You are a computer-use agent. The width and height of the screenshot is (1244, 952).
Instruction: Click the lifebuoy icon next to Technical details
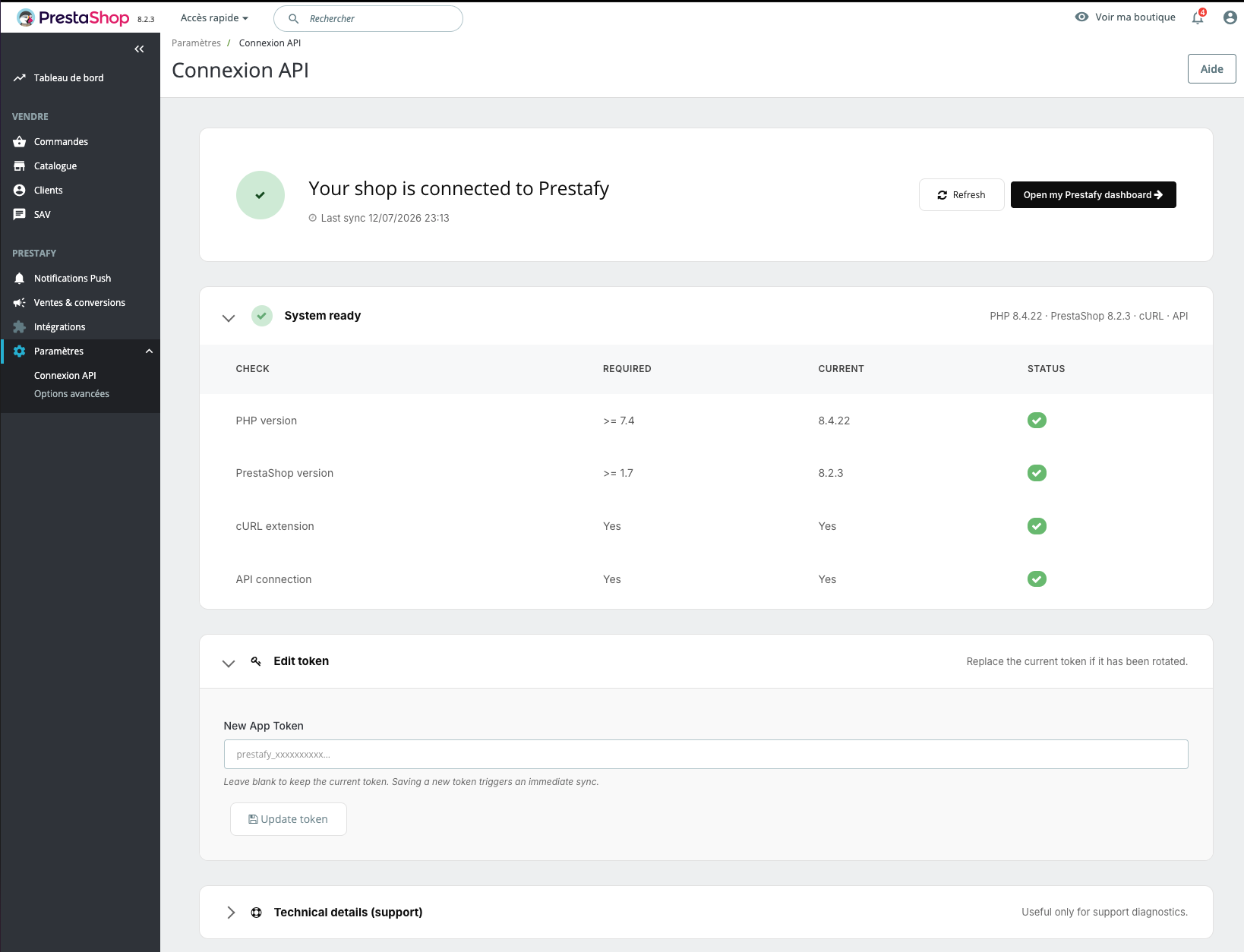(x=257, y=913)
